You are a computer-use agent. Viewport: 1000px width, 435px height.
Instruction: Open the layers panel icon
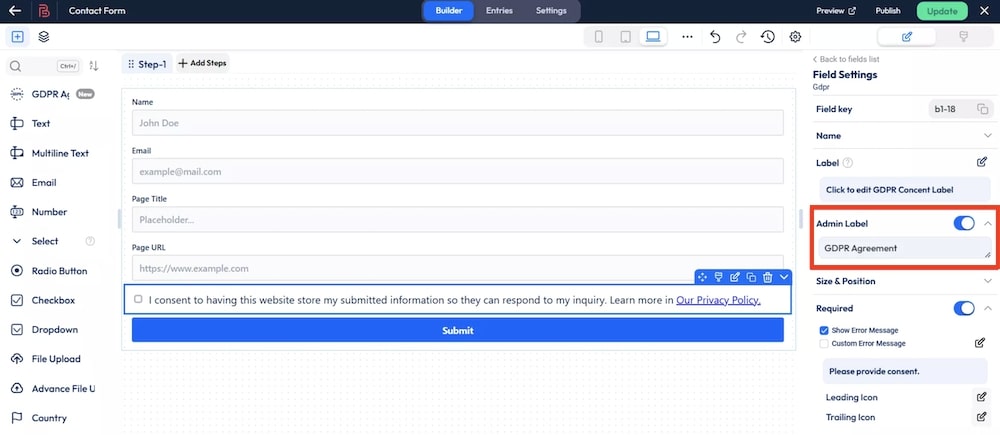(44, 37)
